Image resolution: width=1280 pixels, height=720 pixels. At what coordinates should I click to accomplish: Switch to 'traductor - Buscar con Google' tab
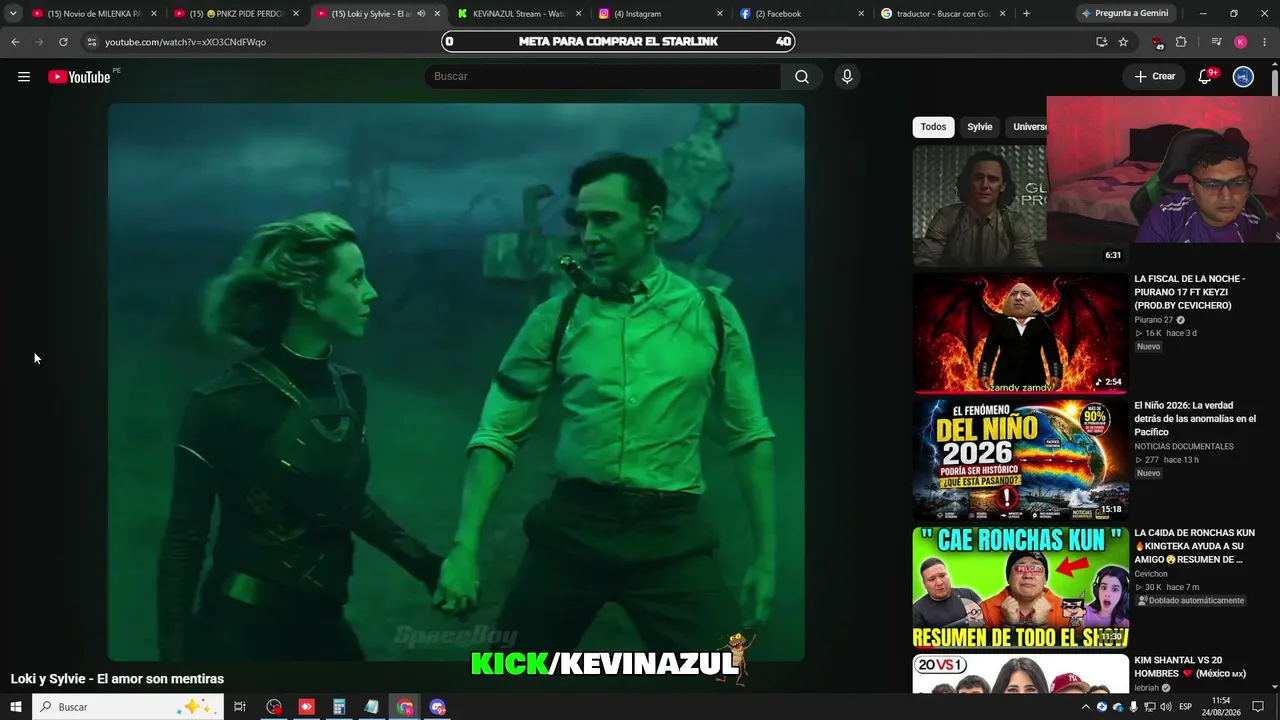click(945, 14)
